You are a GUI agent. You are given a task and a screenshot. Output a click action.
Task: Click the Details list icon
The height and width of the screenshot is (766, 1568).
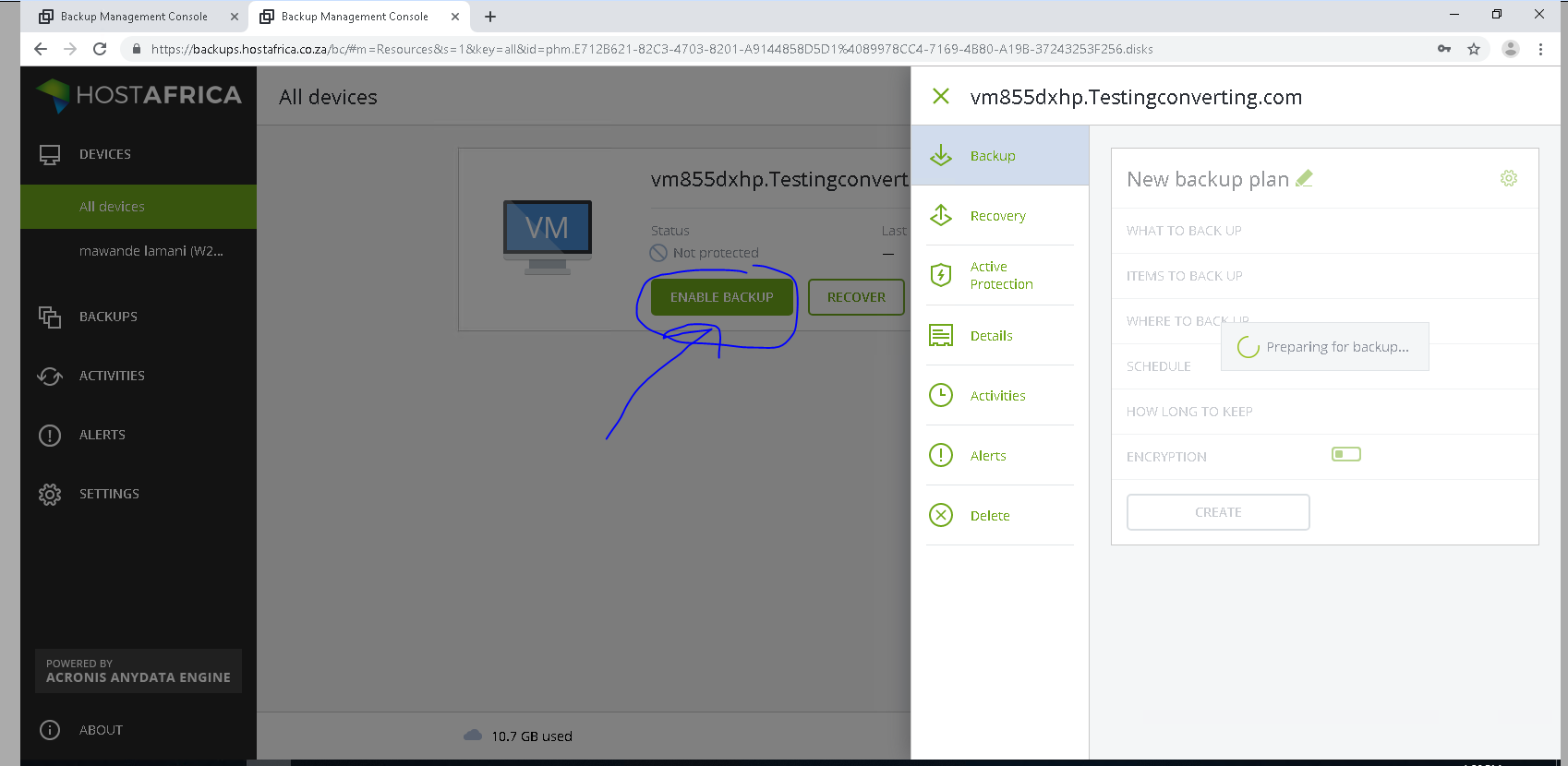941,335
